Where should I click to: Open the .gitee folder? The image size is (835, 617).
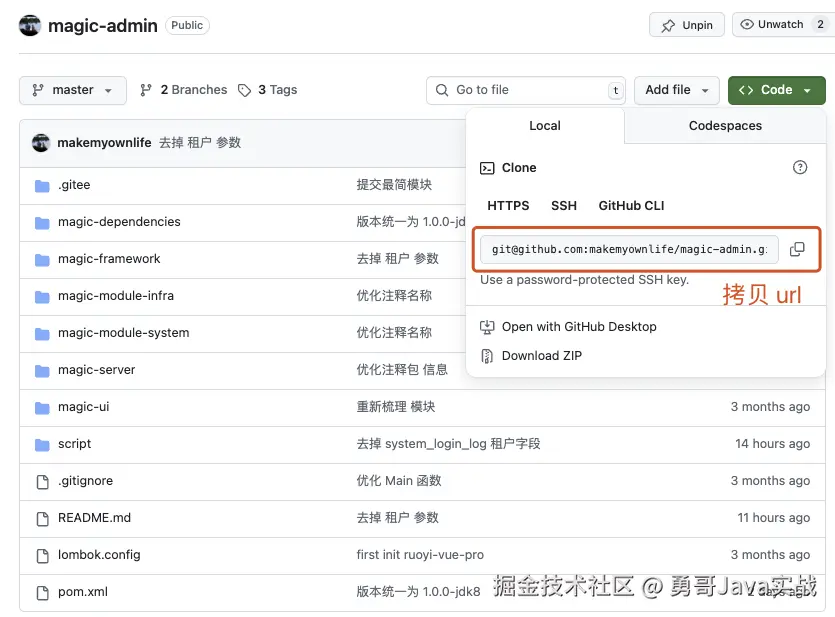click(x=74, y=185)
